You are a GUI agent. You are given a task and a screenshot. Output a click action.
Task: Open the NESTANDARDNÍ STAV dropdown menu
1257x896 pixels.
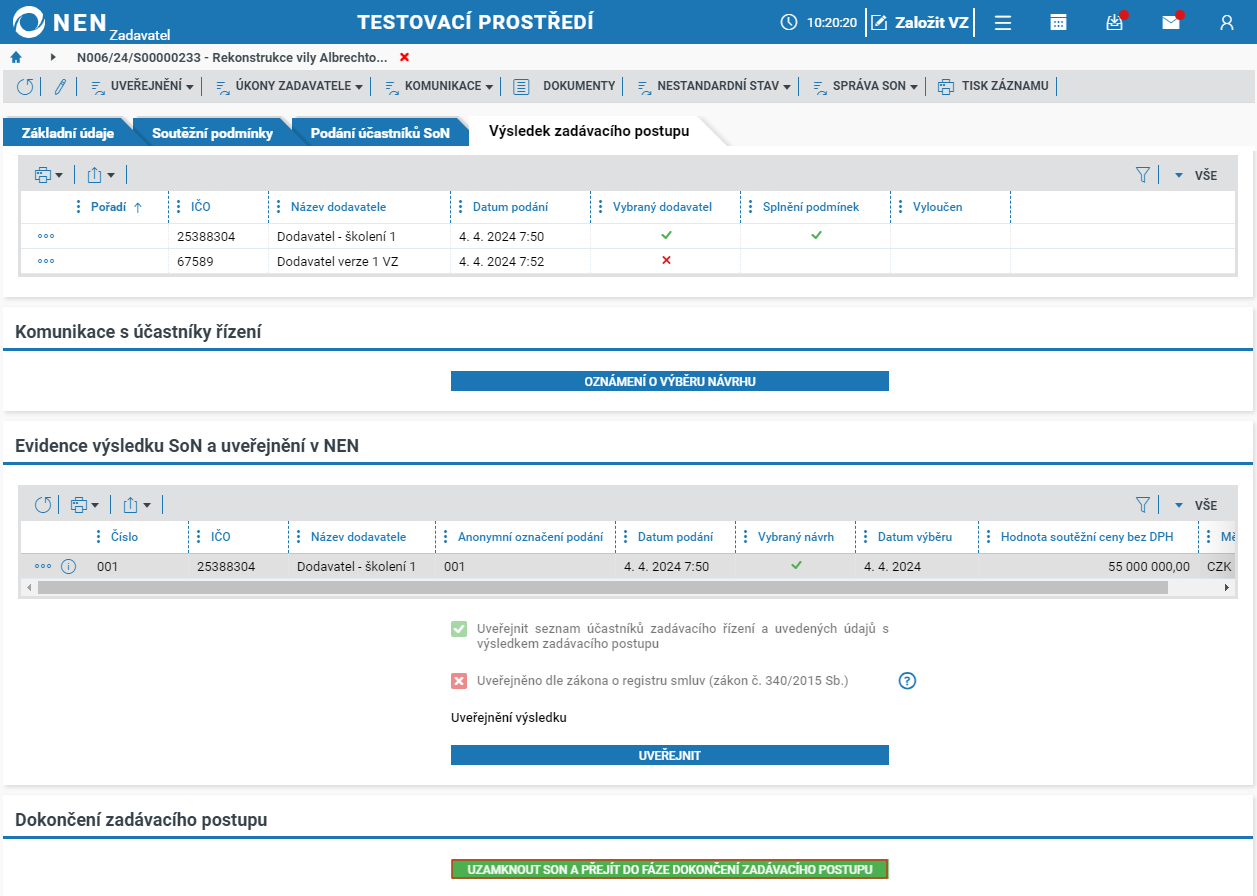pyautogui.click(x=713, y=86)
